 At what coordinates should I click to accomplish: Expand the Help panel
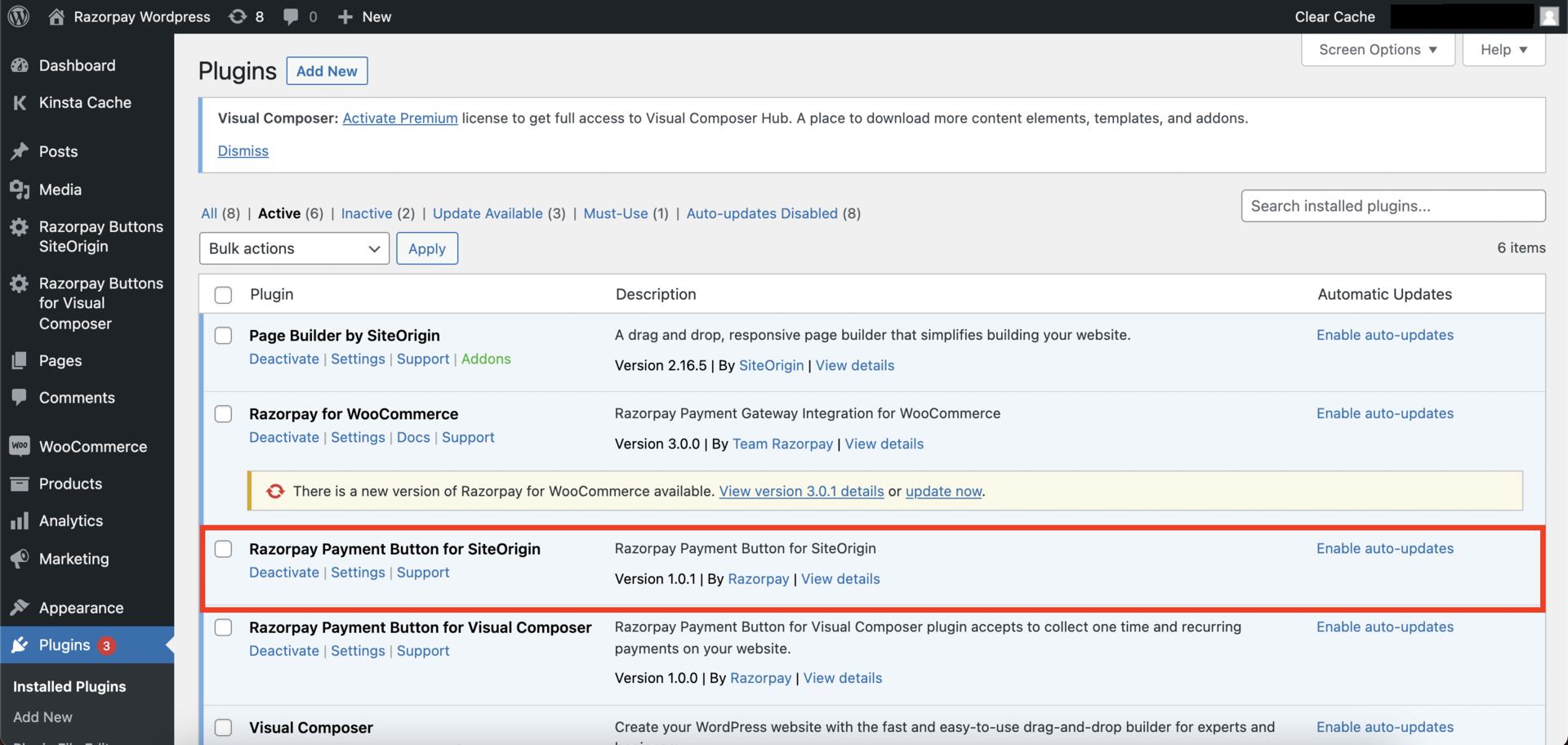1504,50
